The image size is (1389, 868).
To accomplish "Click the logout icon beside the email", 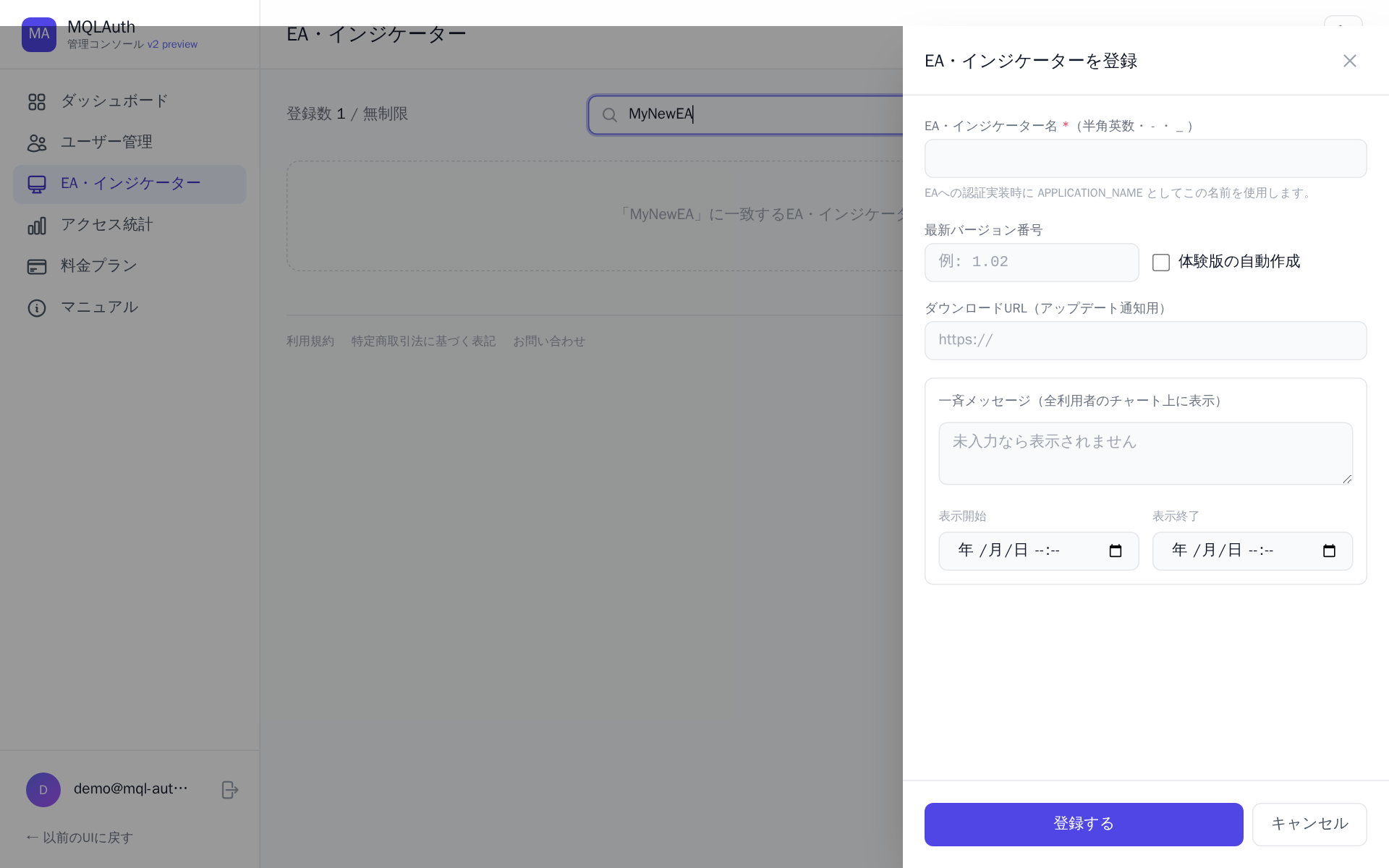I will [230, 789].
